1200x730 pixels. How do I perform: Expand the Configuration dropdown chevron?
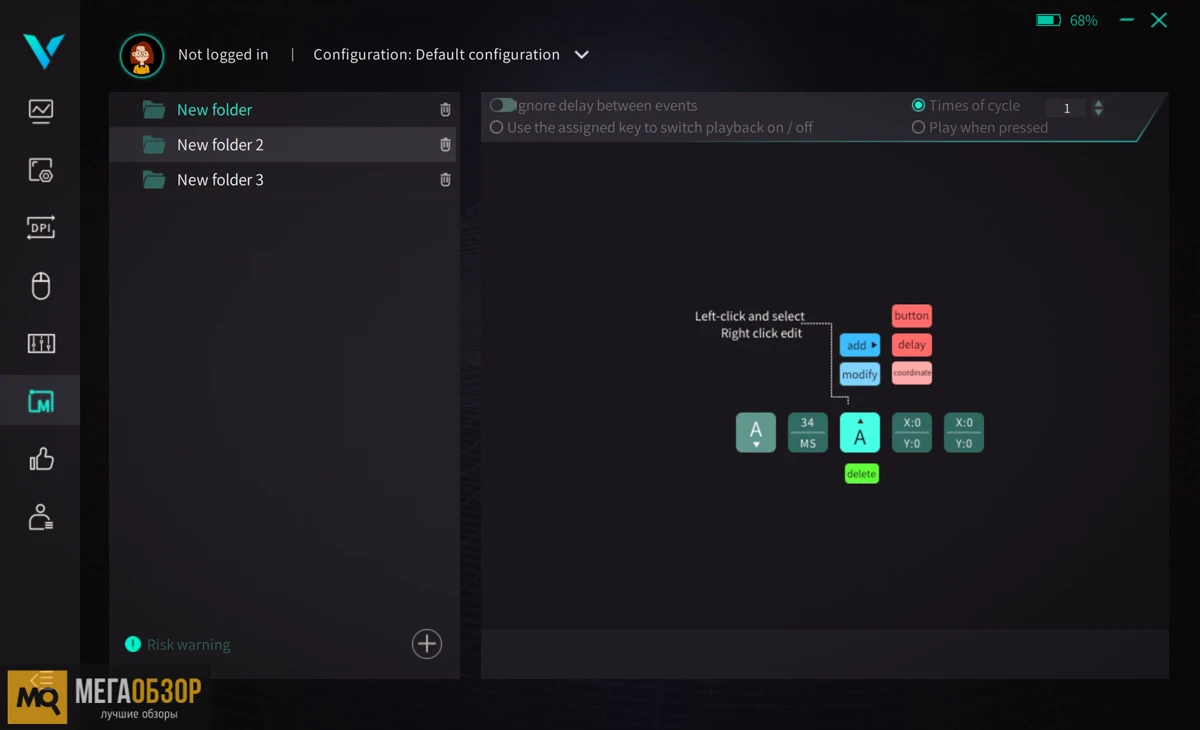pos(582,55)
